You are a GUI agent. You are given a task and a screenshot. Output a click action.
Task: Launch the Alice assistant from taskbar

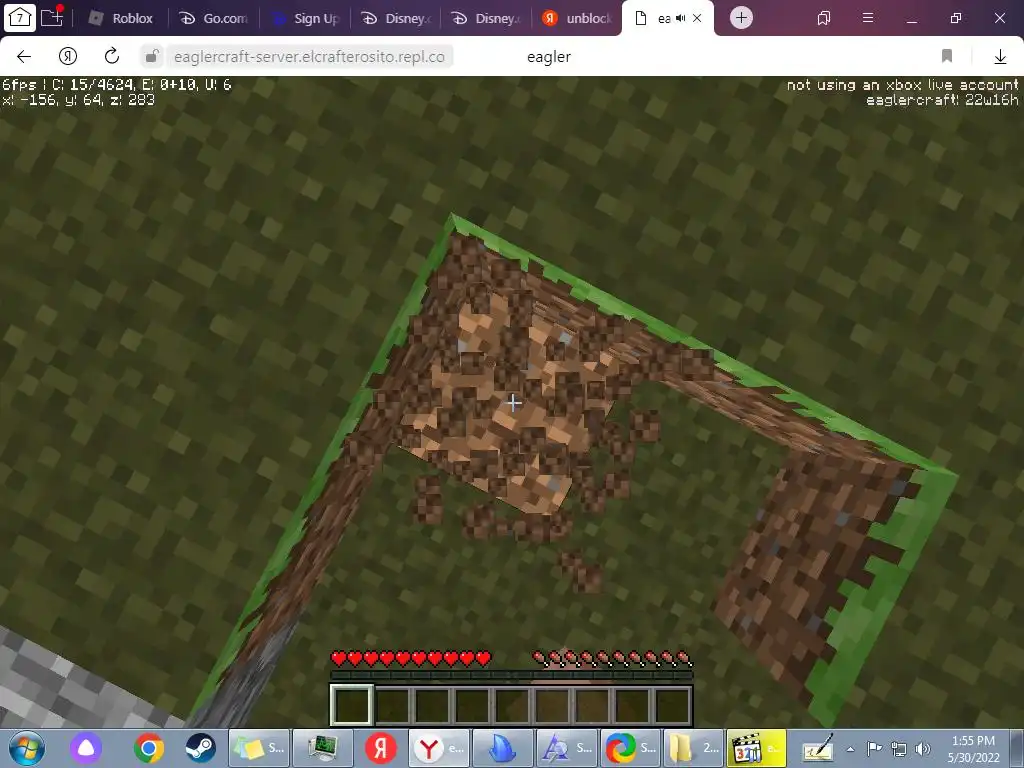point(86,748)
